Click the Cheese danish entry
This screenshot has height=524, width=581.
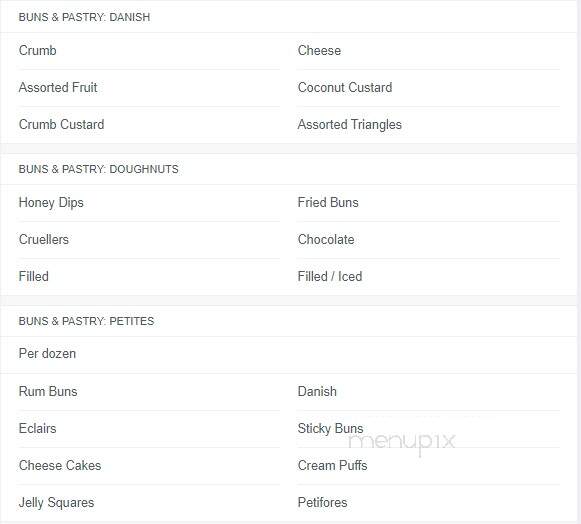(319, 50)
